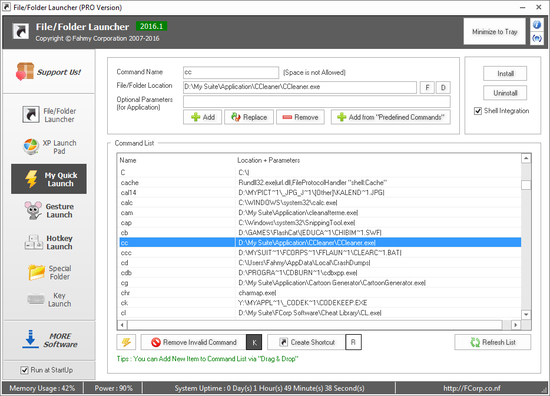The image size is (550, 396).
Task: Click the R button
Action: tap(353, 342)
